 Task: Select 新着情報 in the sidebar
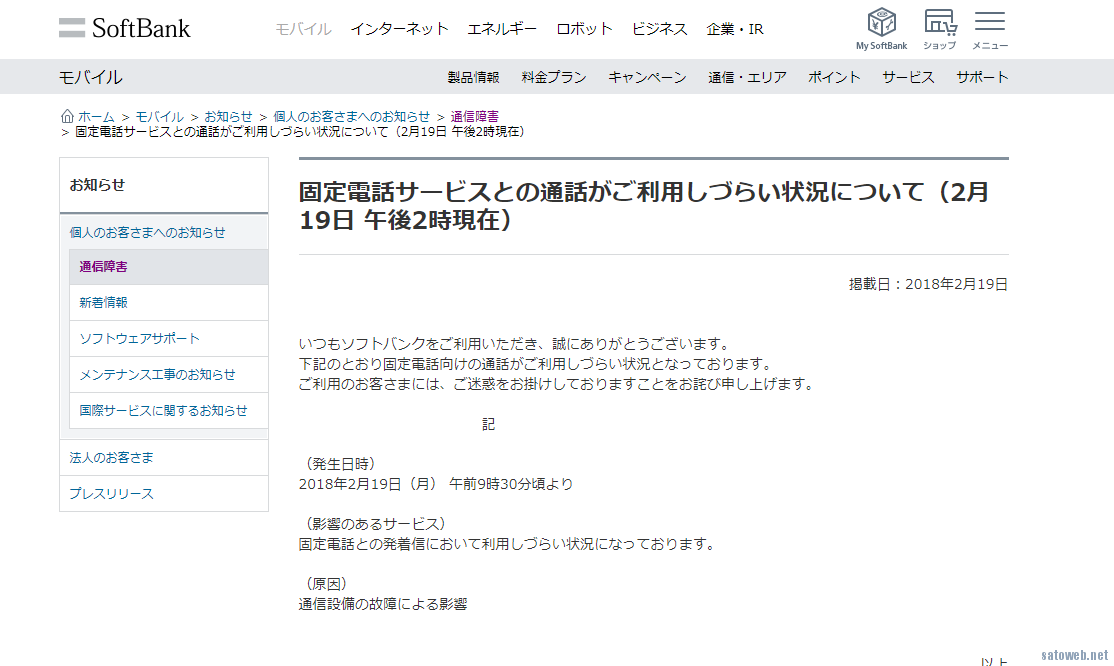(x=104, y=302)
